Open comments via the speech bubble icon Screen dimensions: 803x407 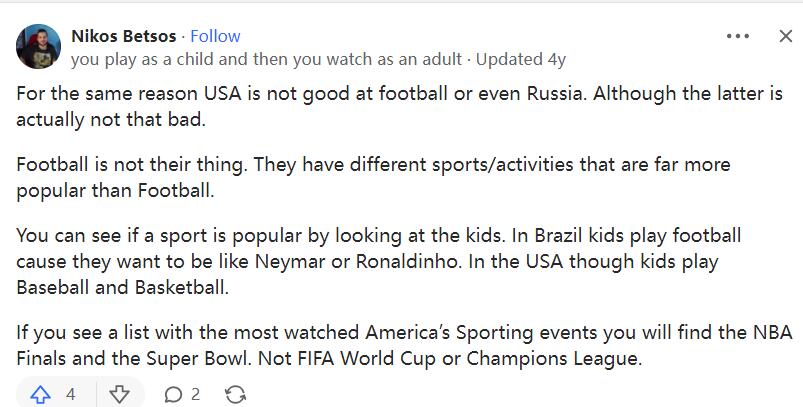[173, 394]
